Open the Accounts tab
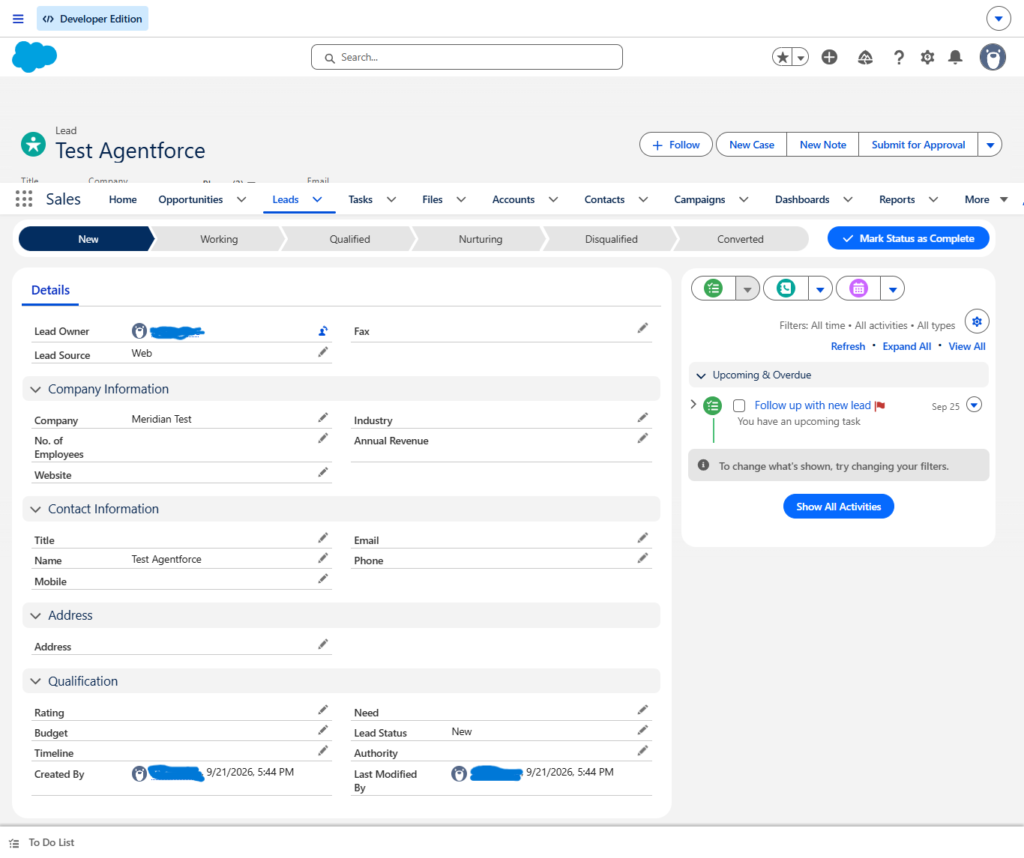The width and height of the screenshot is (1024, 858). [513, 199]
